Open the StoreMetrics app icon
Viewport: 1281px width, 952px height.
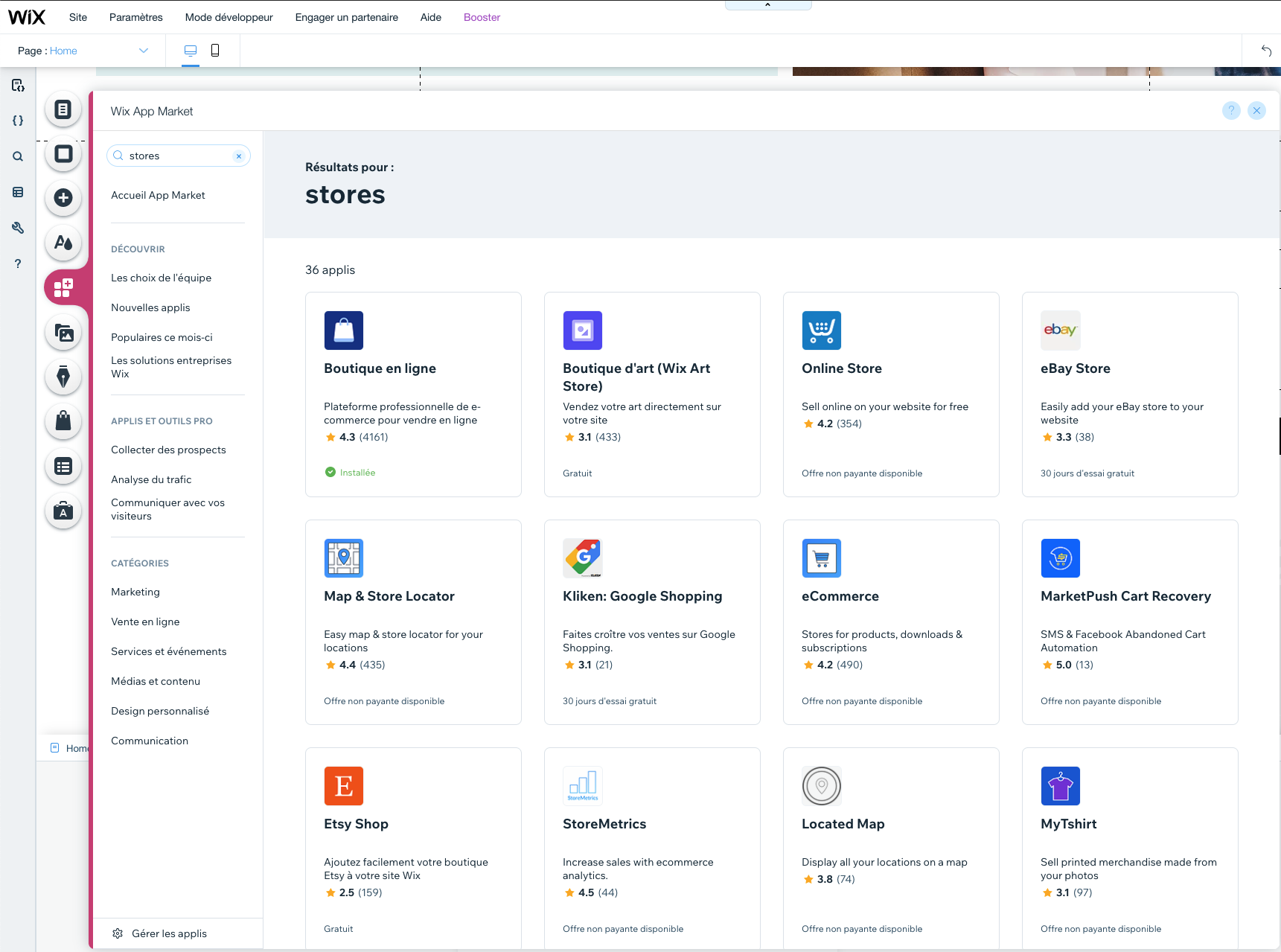pos(583,786)
